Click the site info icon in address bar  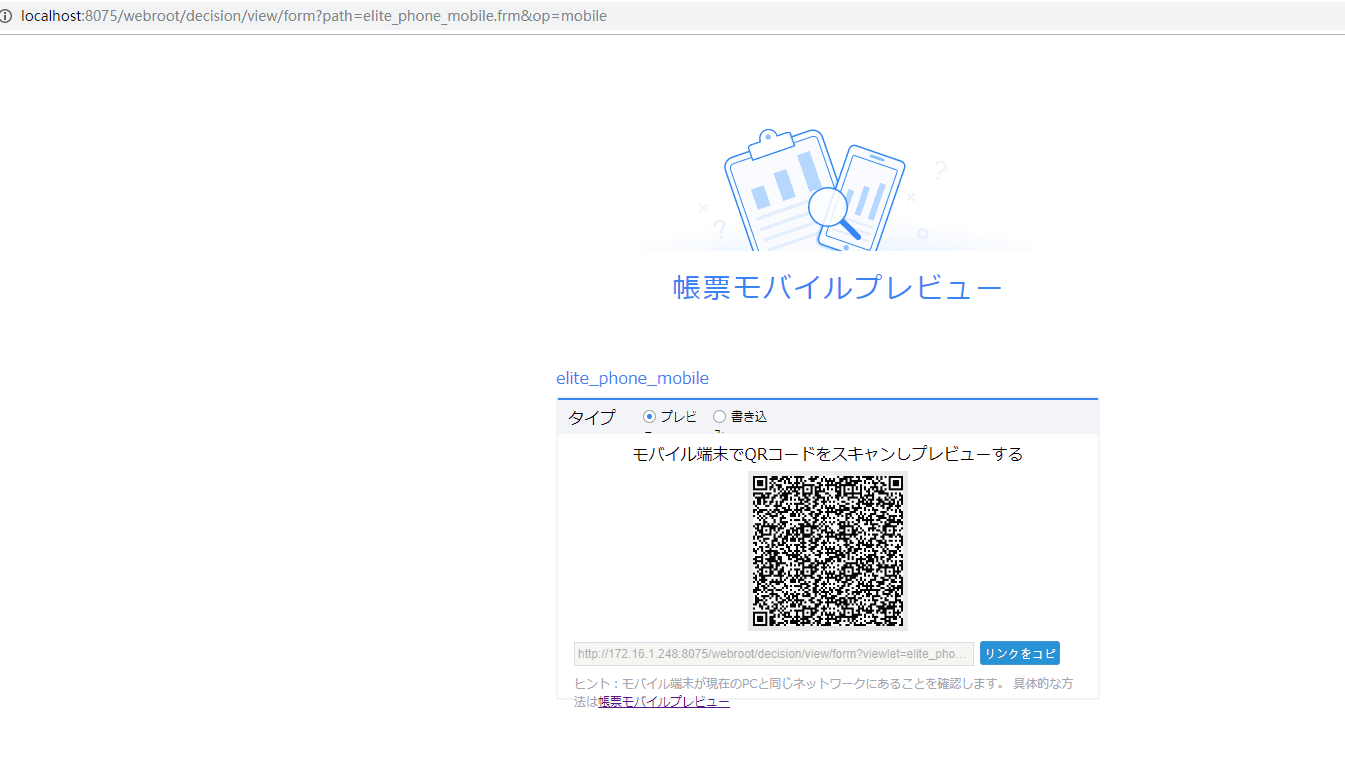coord(7,16)
